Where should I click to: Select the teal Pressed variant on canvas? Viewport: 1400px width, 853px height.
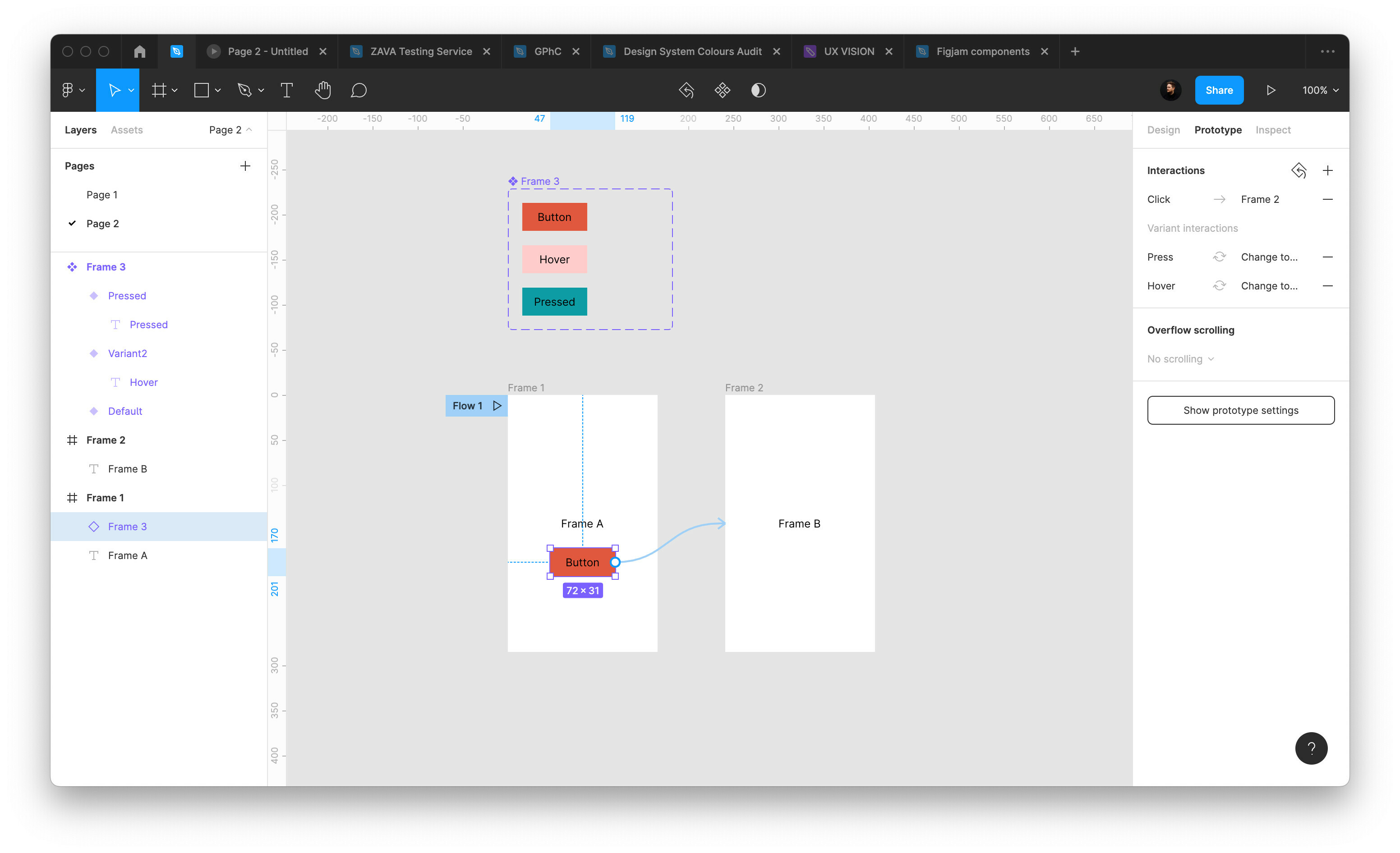(x=555, y=302)
